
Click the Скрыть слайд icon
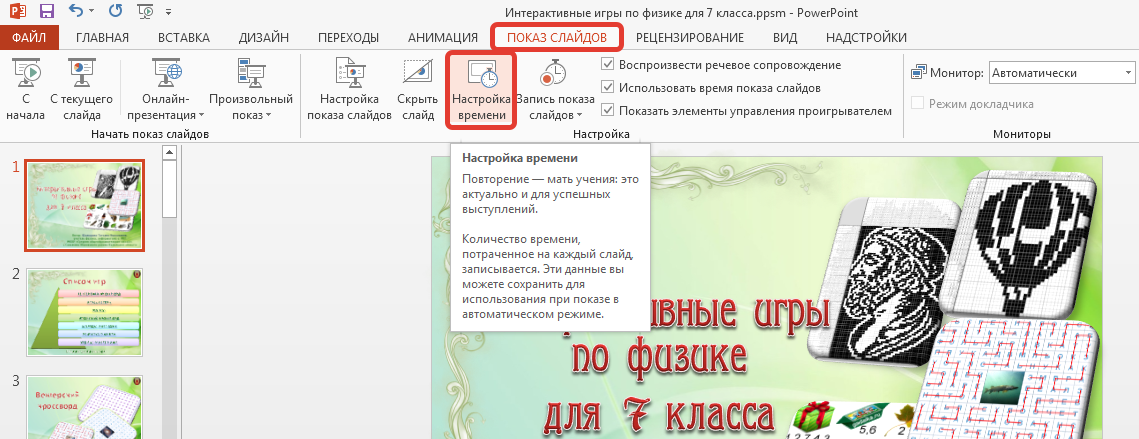[x=417, y=89]
